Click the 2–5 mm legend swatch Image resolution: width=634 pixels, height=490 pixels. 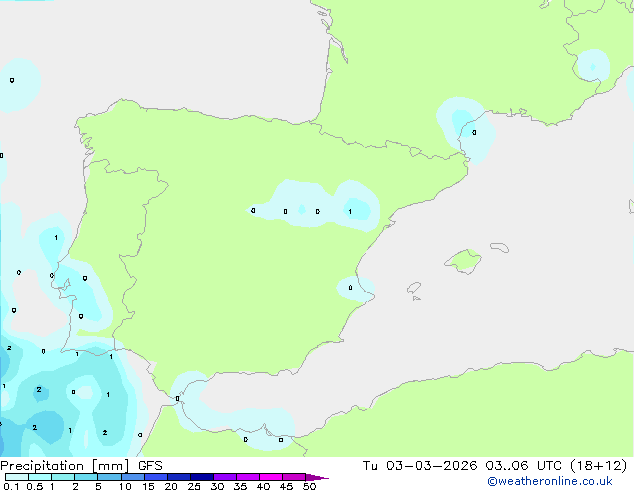tap(86, 477)
